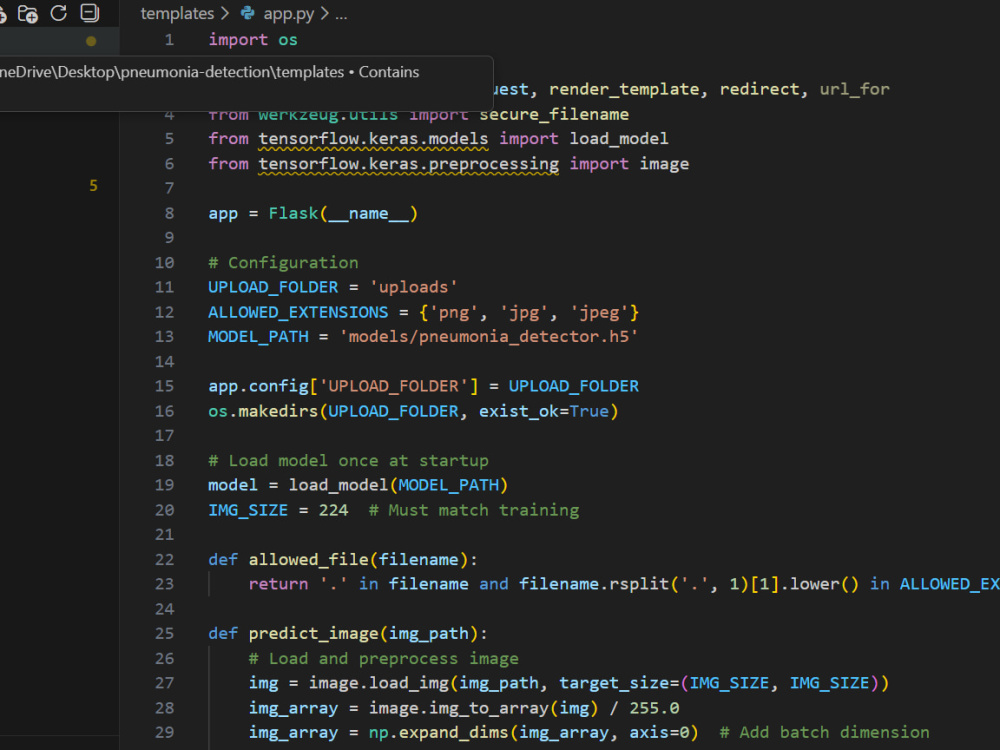1000x750 pixels.
Task: Collapse all folders in explorer toolbar
Action: coord(90,13)
